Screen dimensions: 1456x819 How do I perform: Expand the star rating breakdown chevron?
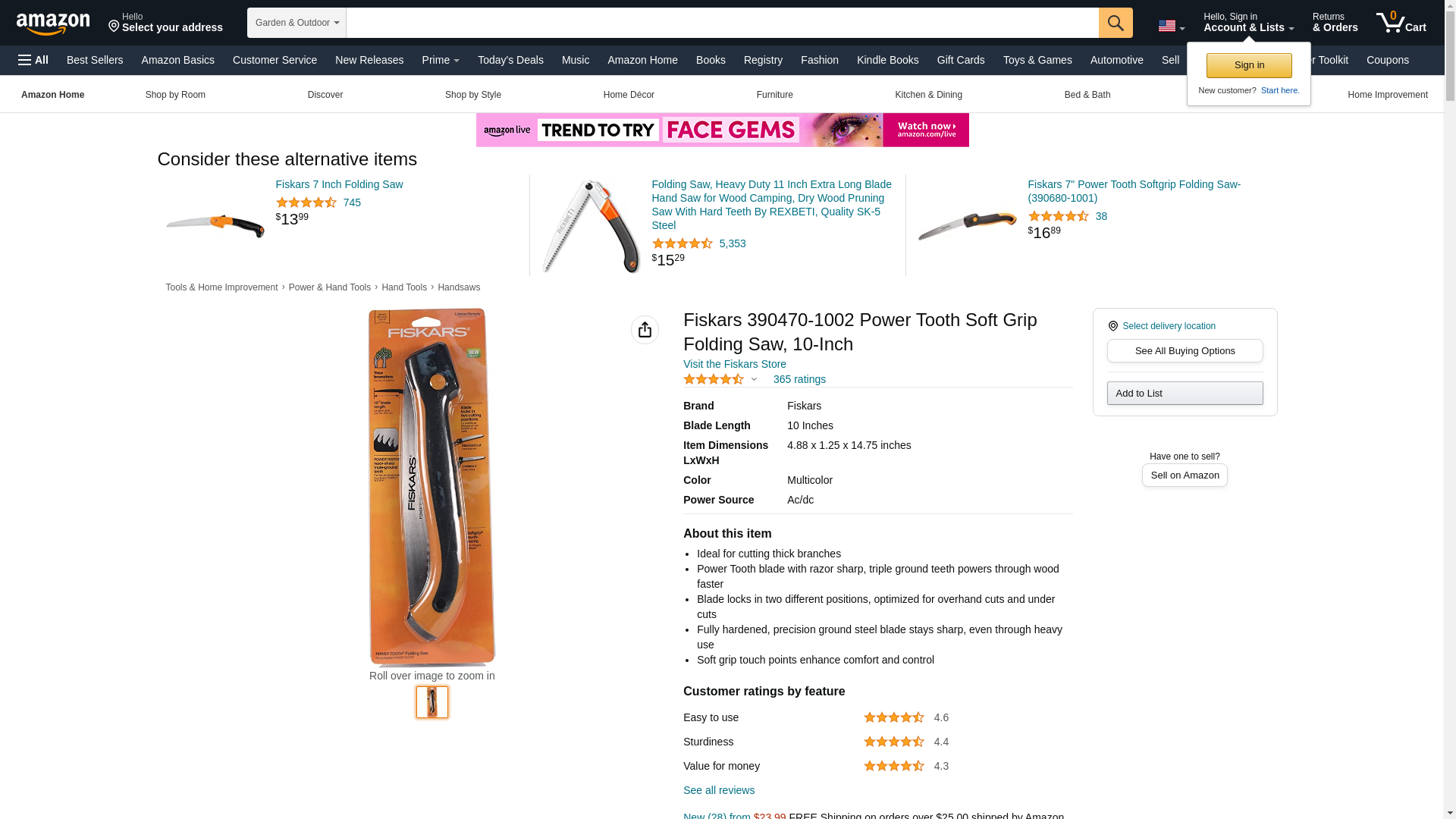pos(754,379)
